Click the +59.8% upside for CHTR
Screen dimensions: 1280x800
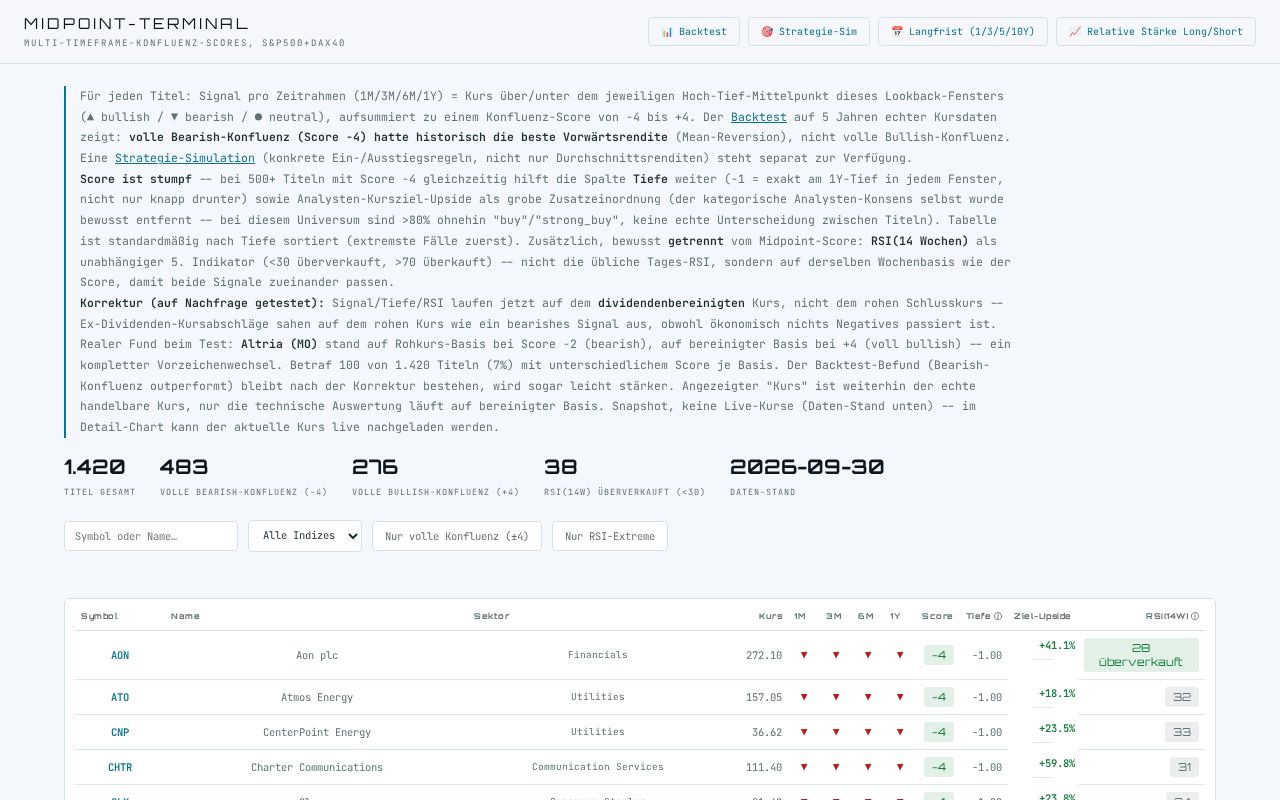pyautogui.click(x=1057, y=763)
